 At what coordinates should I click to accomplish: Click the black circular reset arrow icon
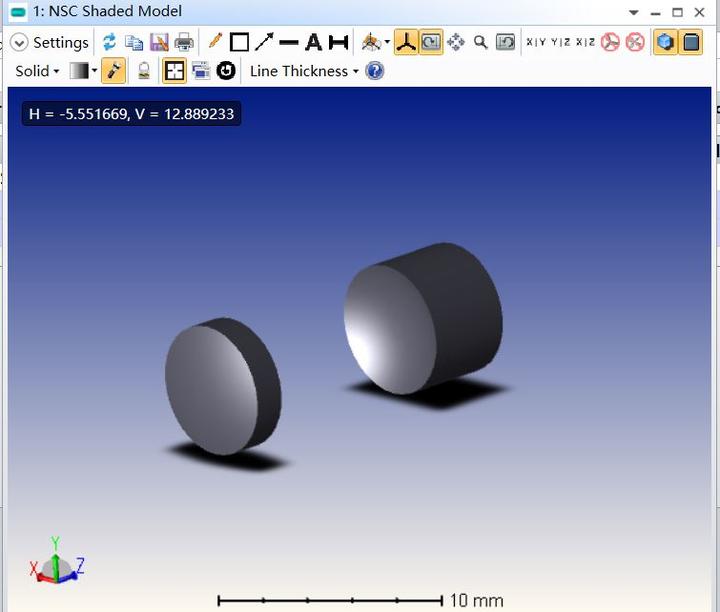(x=226, y=71)
